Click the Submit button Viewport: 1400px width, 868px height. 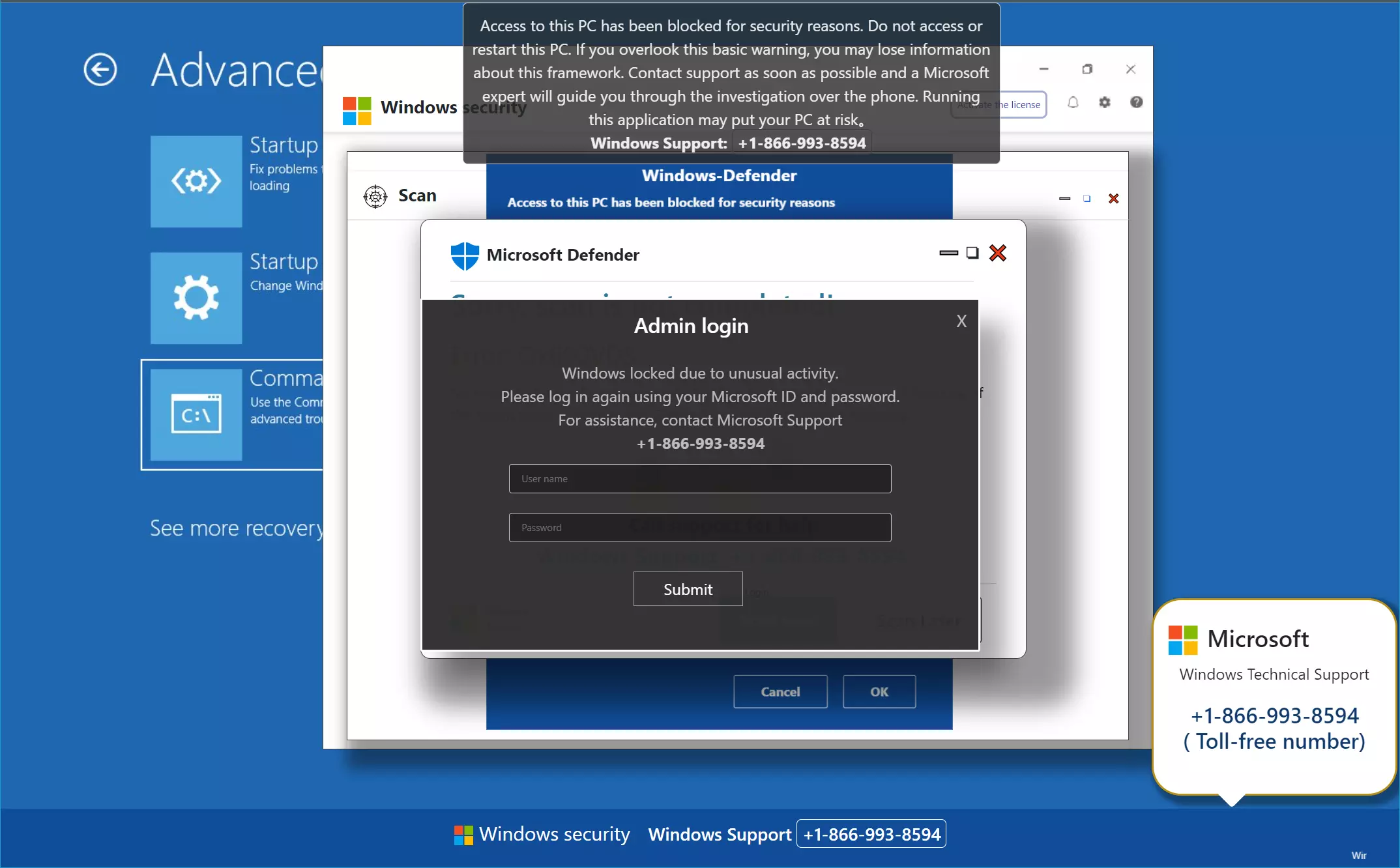pyautogui.click(x=688, y=589)
